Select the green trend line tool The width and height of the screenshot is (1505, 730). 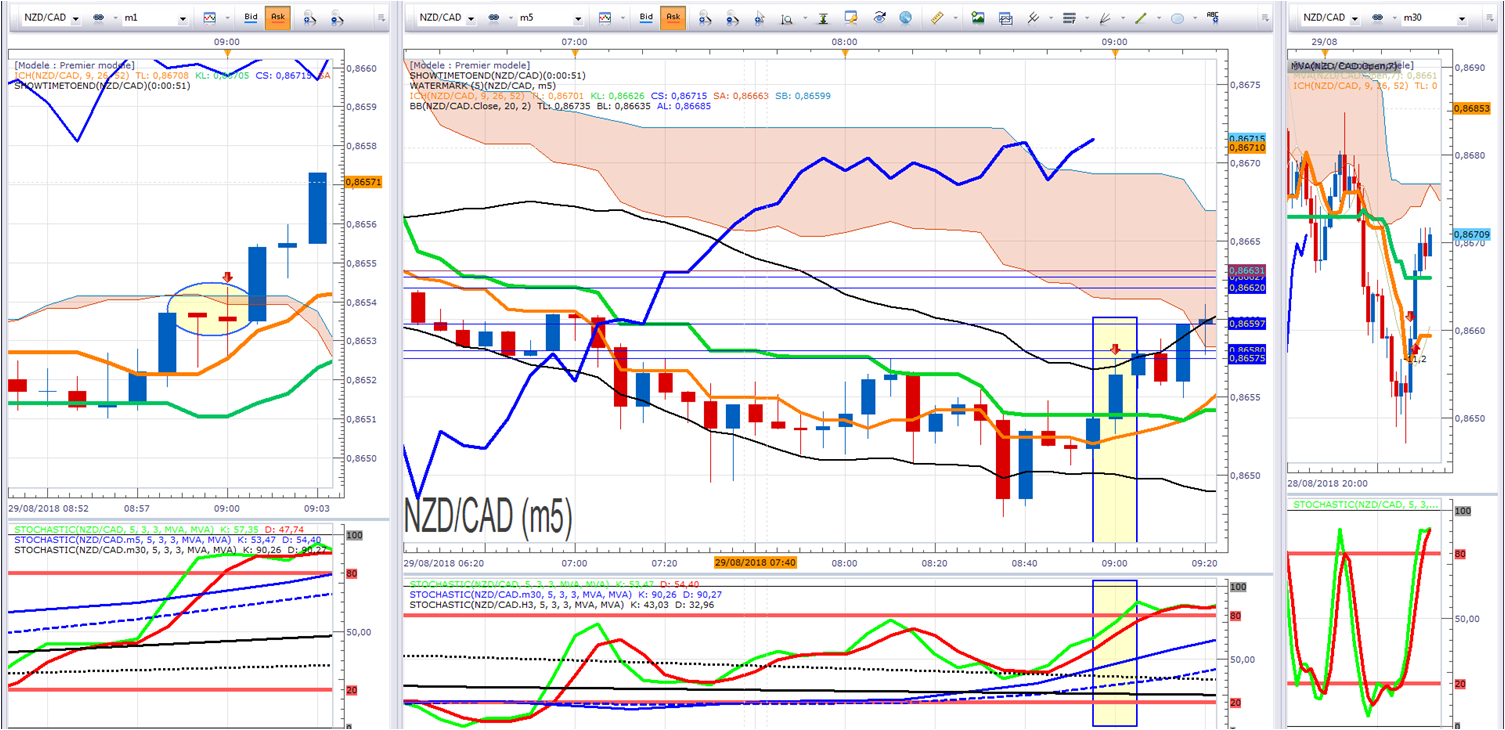coord(1141,17)
